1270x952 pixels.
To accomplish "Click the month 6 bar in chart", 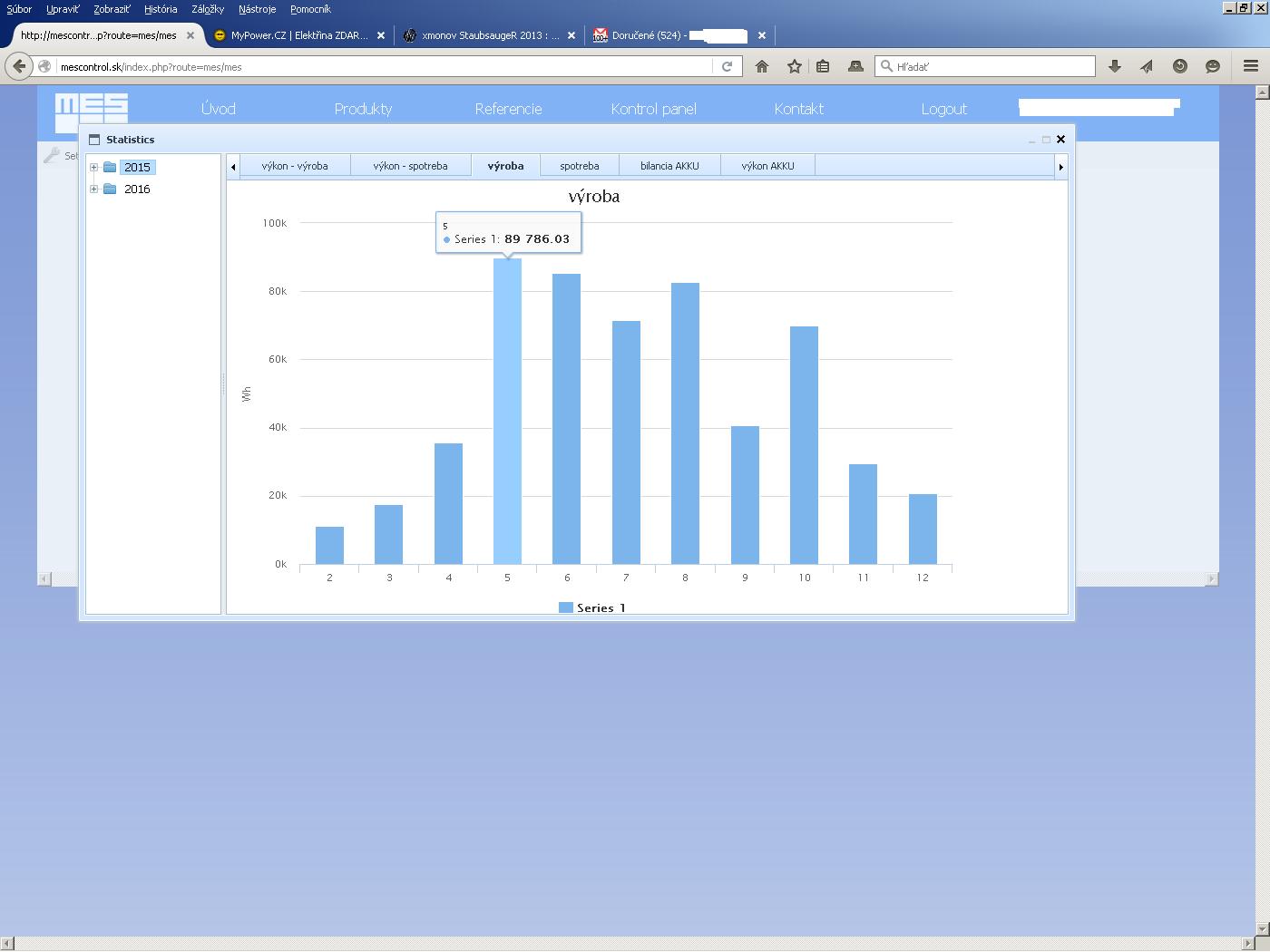I will pos(566,419).
